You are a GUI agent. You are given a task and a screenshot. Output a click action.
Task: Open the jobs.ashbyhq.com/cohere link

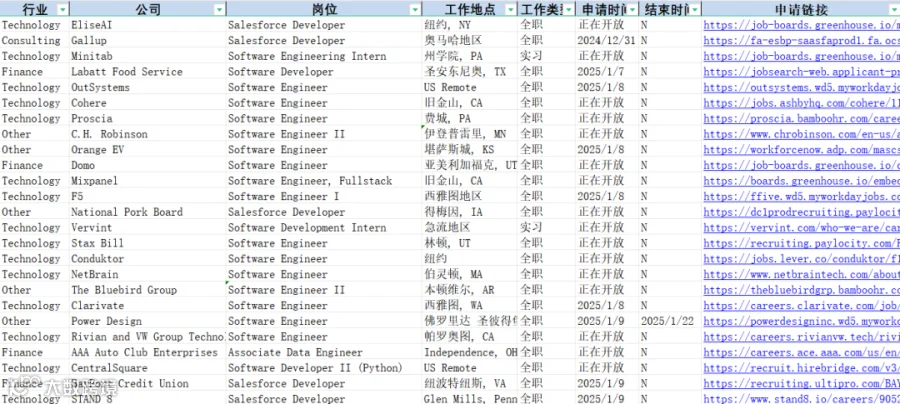pyautogui.click(x=801, y=103)
